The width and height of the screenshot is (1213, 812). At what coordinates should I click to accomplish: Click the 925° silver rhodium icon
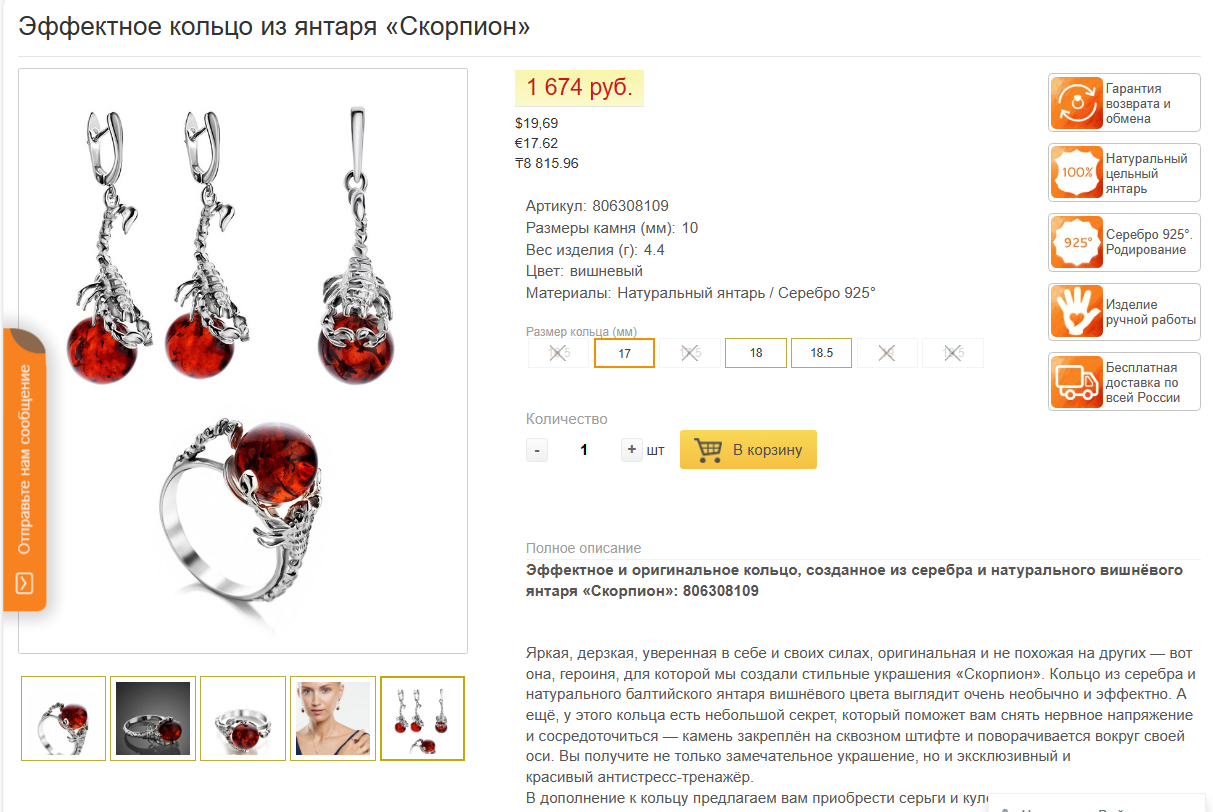point(1076,242)
